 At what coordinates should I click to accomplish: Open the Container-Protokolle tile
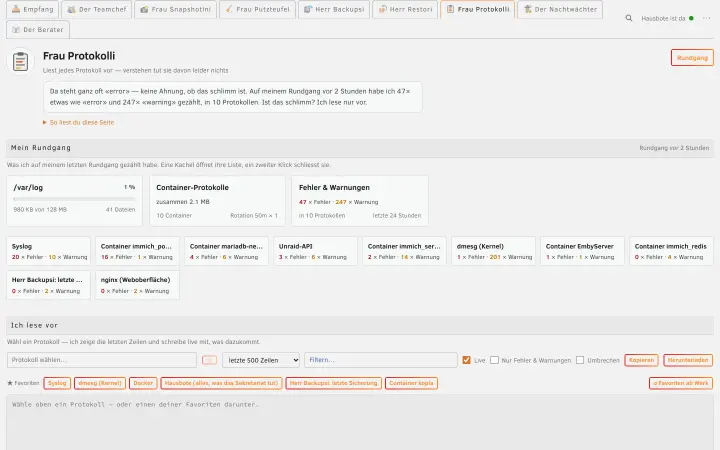click(217, 201)
